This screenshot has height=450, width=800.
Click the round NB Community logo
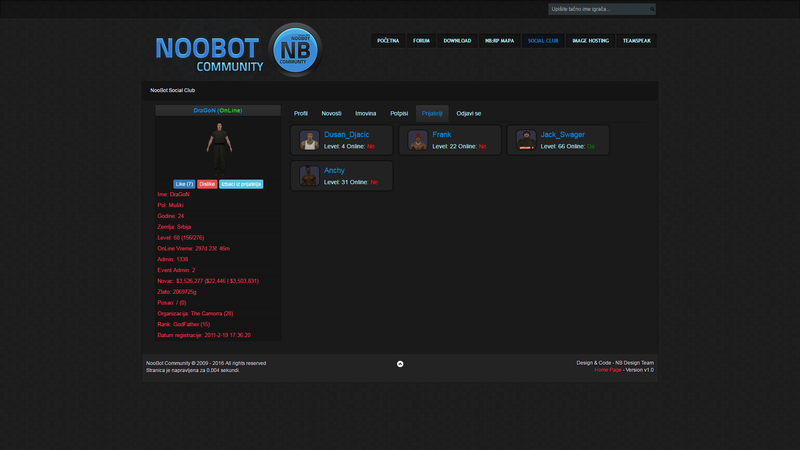tap(296, 50)
